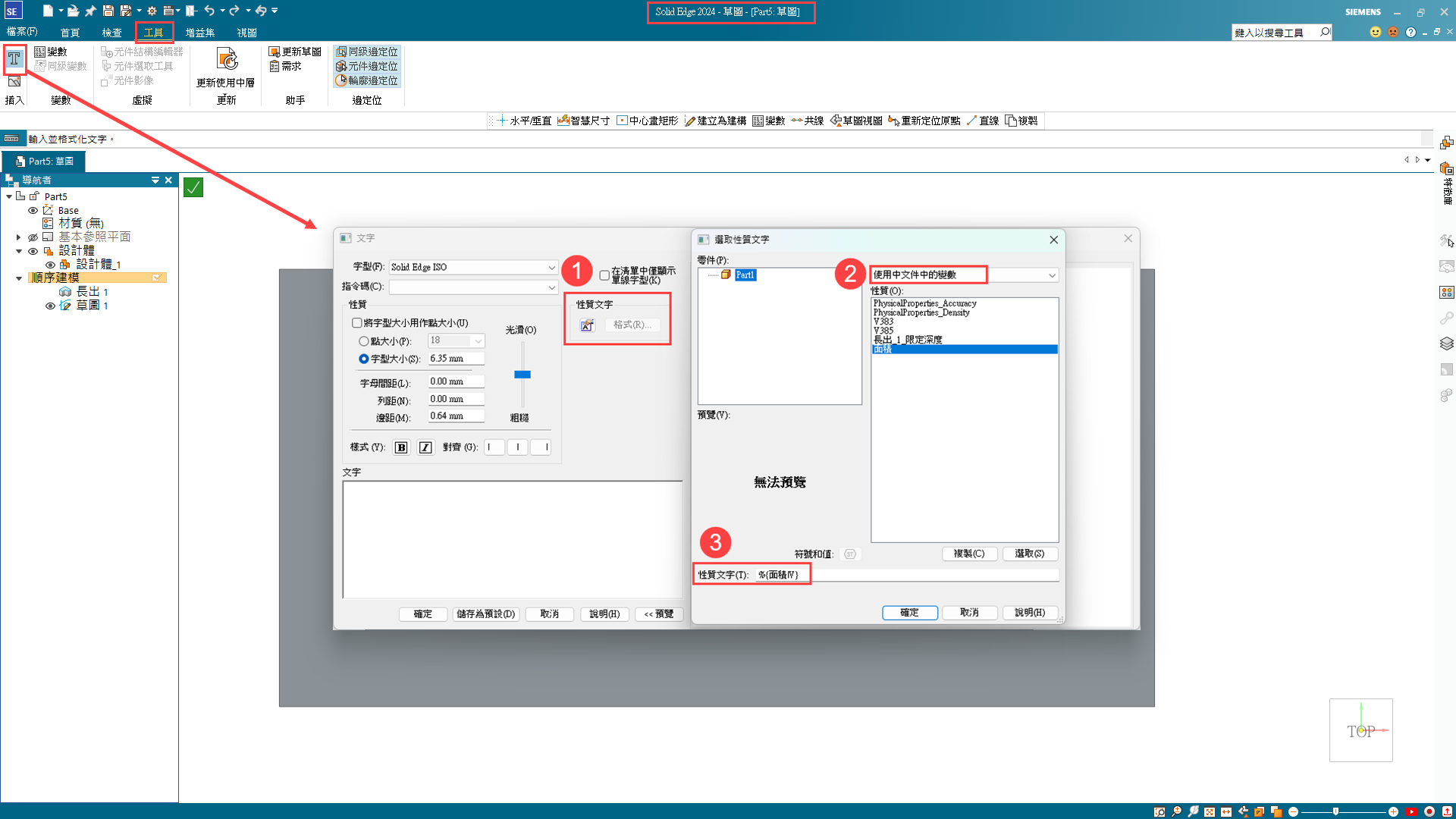Select the 點大小 radio button

364,341
